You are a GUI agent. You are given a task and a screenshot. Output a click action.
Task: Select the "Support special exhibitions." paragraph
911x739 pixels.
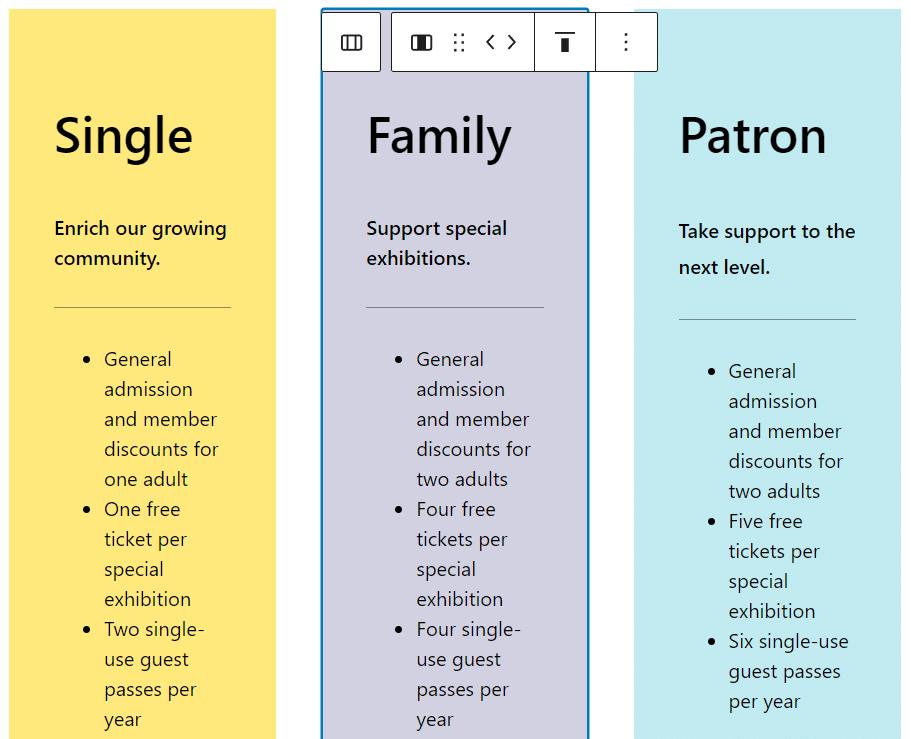click(x=436, y=243)
